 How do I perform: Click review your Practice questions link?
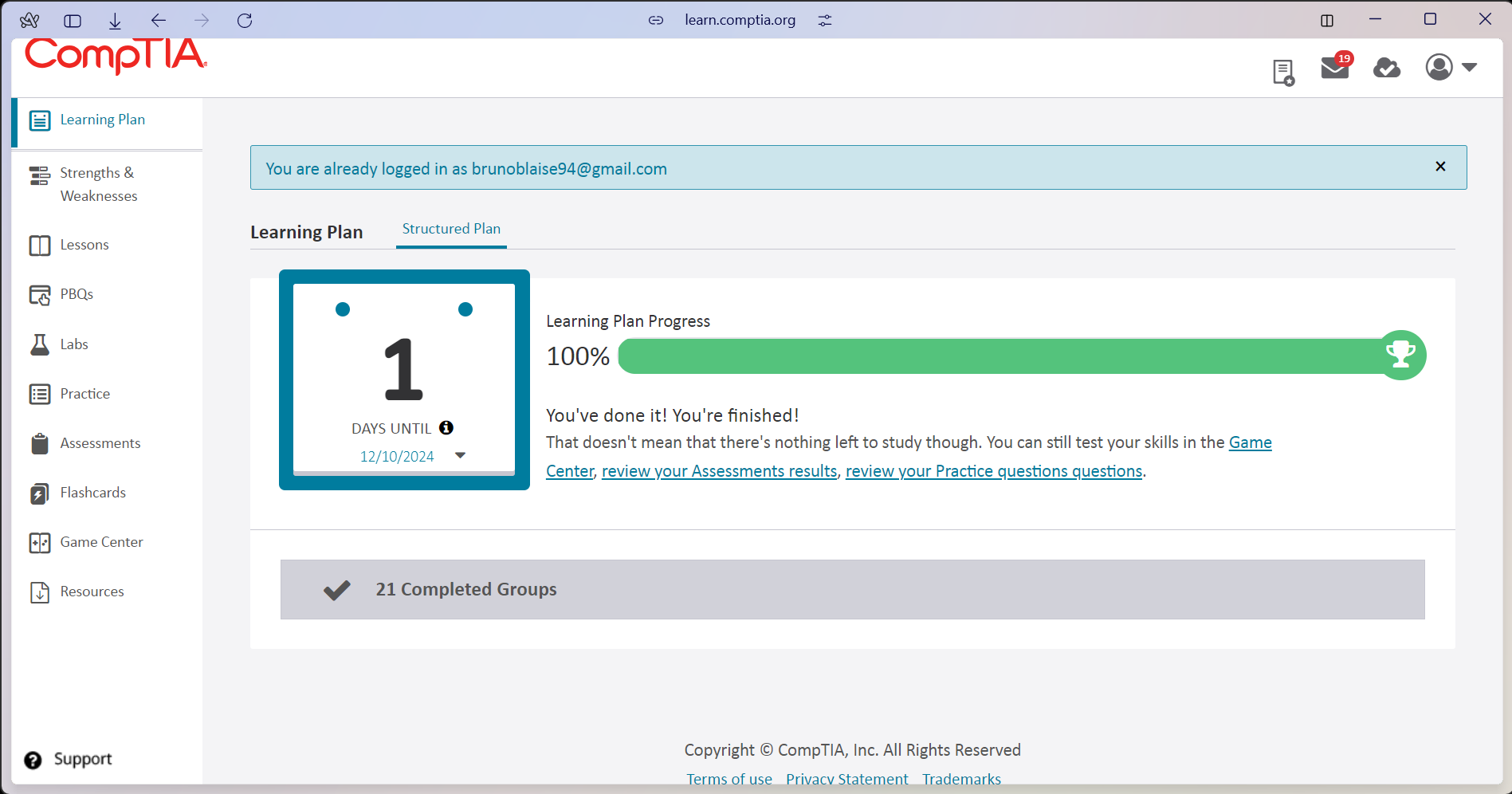tap(994, 471)
